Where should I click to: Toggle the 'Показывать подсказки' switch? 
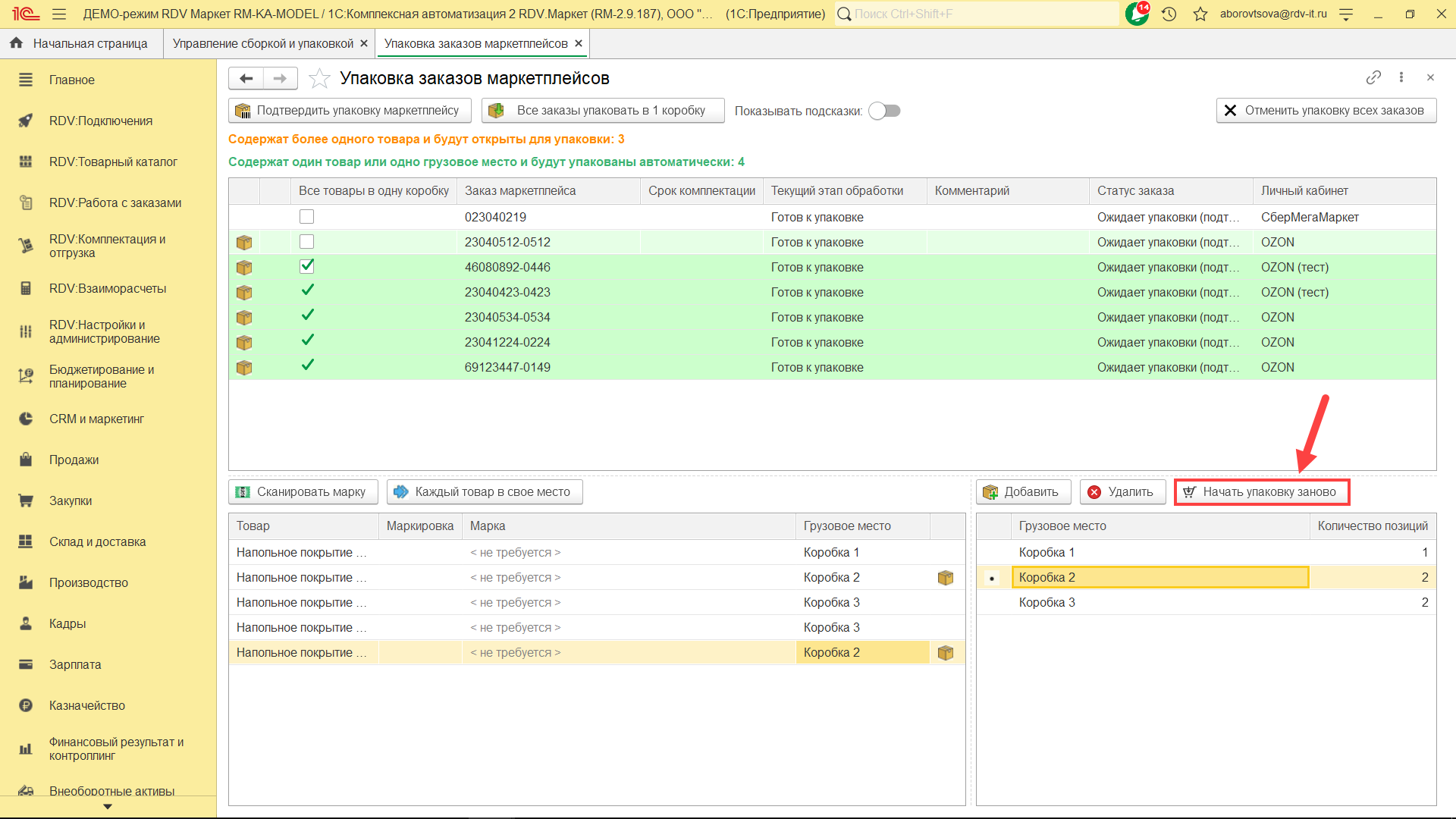tap(884, 111)
